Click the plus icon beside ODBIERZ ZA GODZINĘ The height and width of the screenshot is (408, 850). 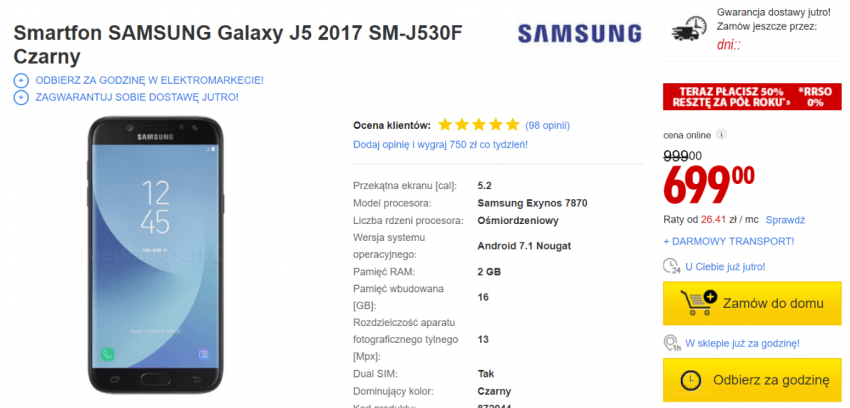pos(21,81)
